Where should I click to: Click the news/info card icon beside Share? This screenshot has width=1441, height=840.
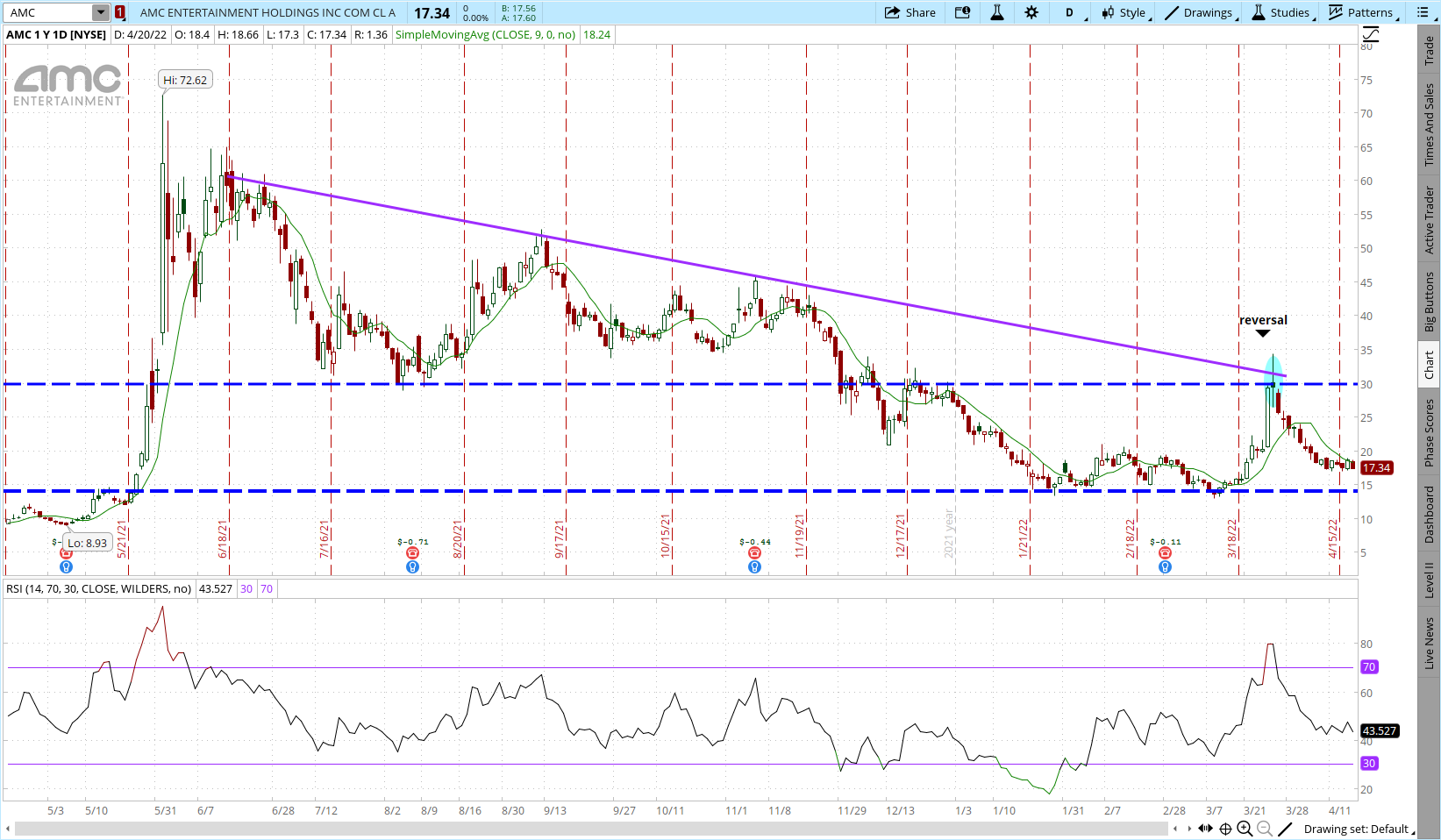962,12
